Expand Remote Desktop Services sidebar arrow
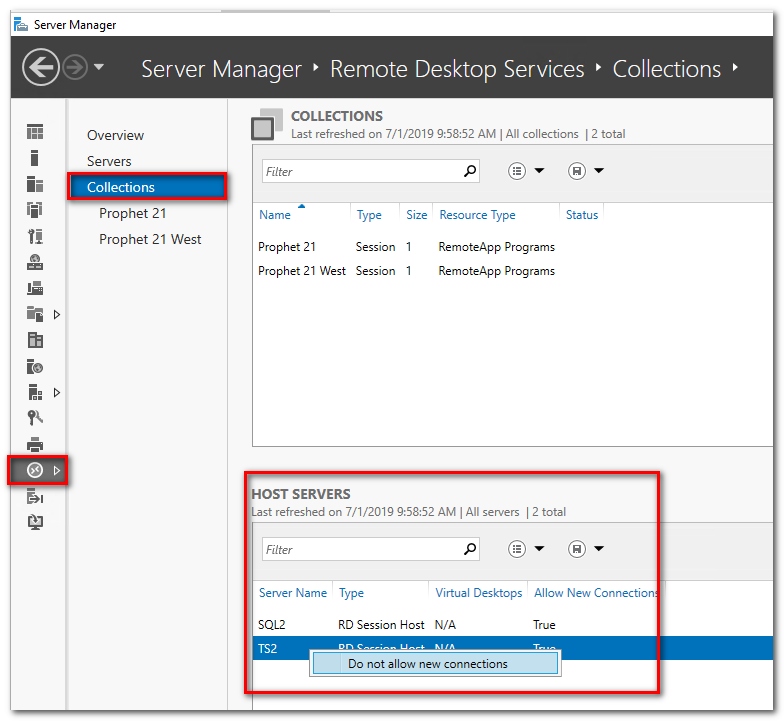Viewport: 784px width, 721px height. coord(57,470)
